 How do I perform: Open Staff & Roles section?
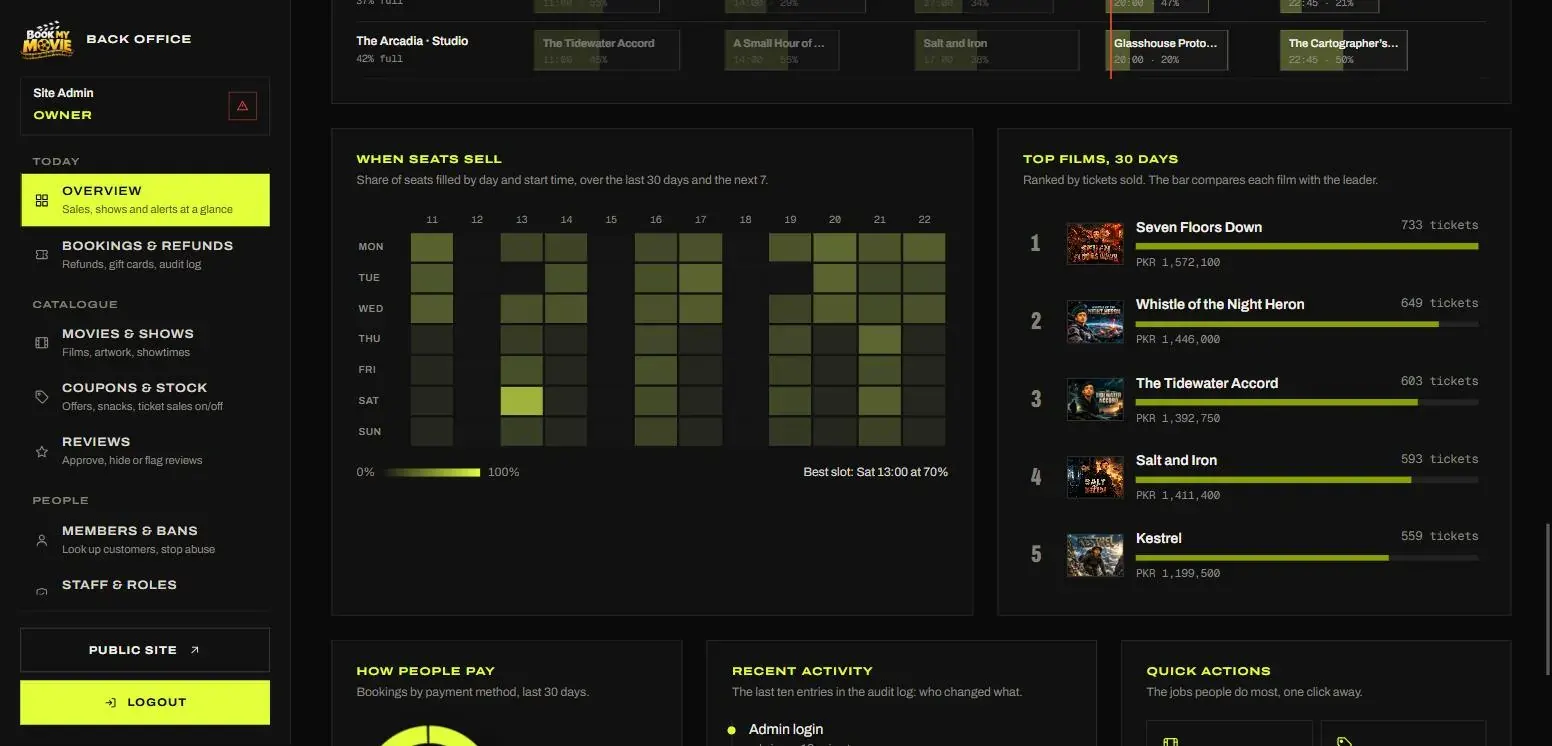pos(145,588)
